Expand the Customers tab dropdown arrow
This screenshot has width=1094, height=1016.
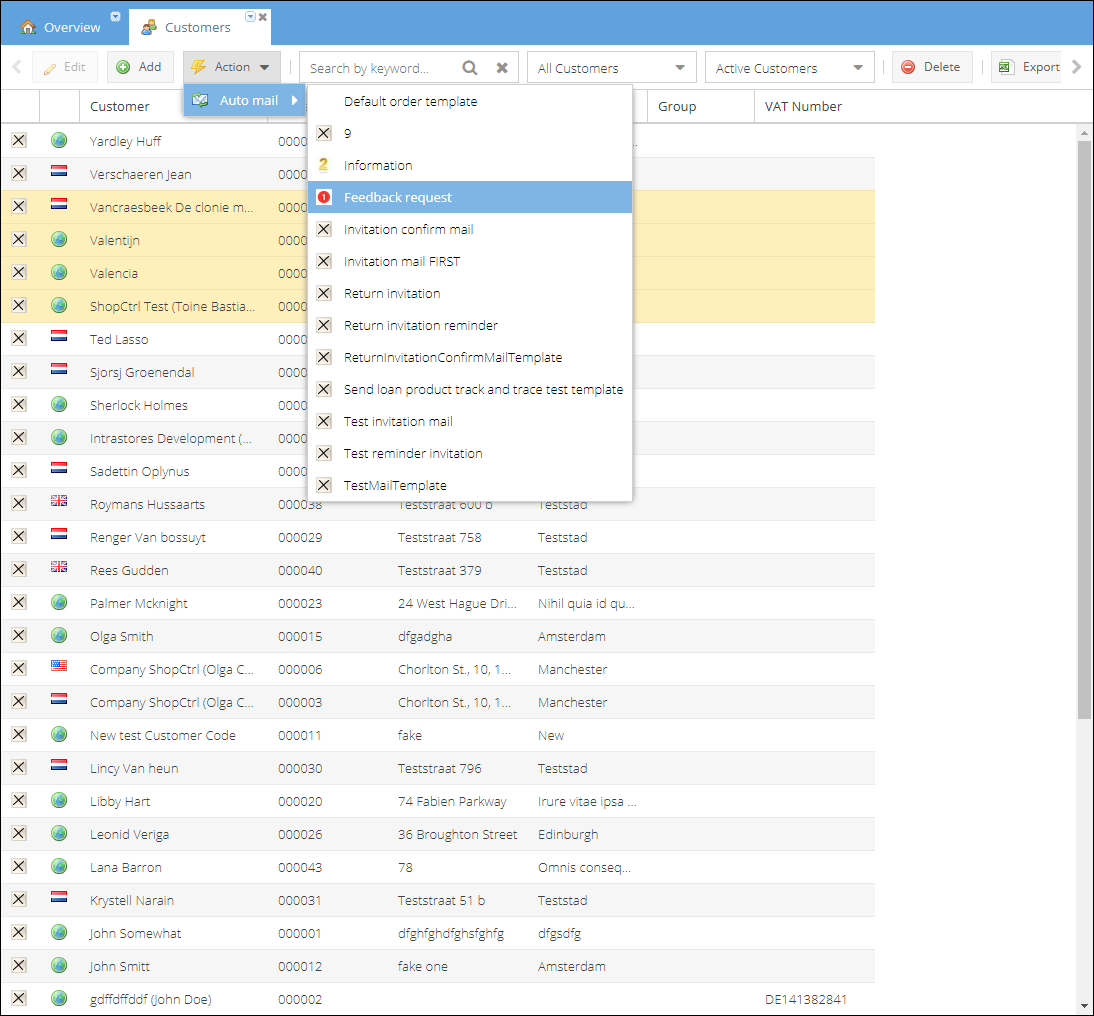250,16
